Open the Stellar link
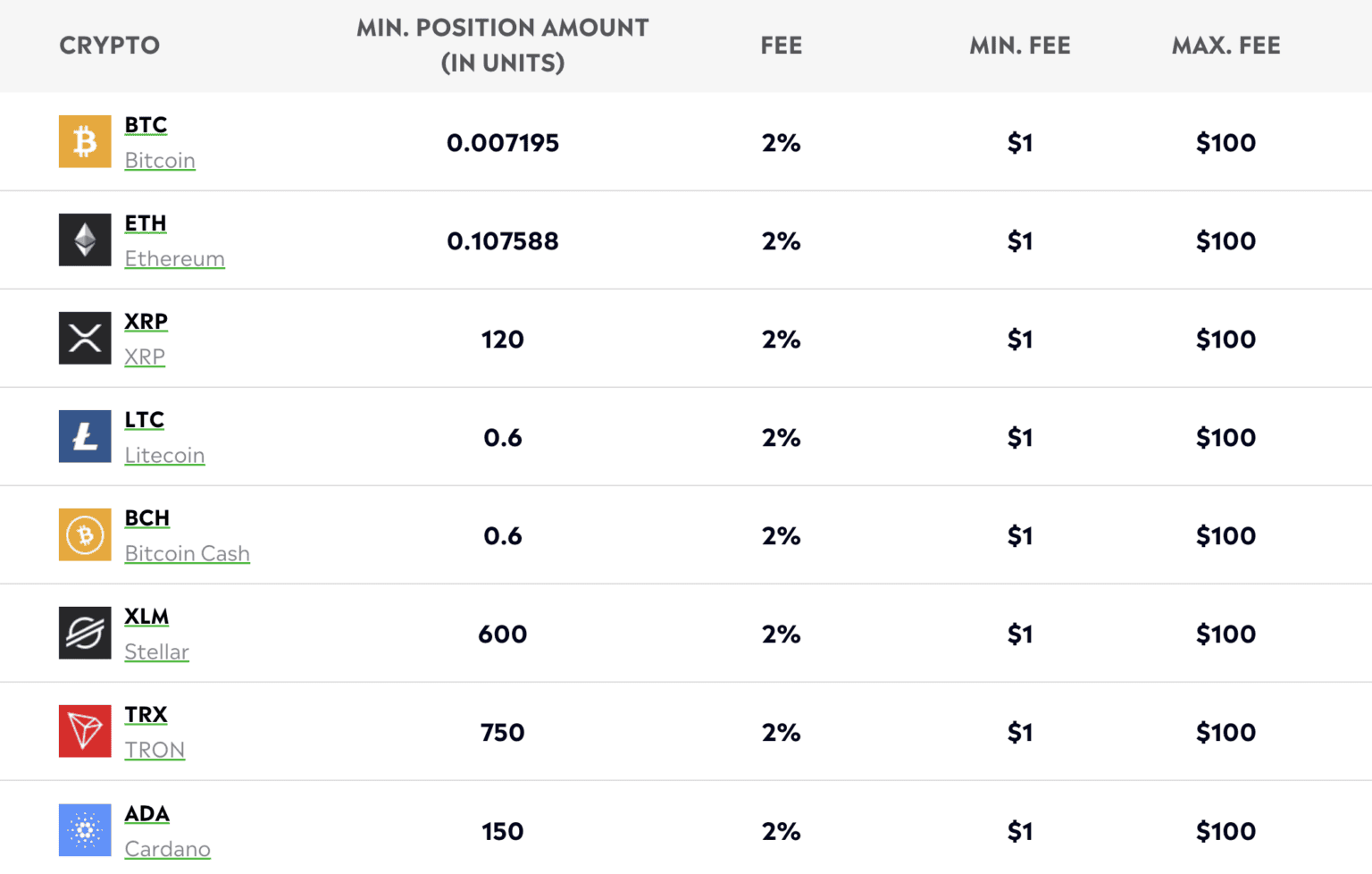Viewport: 1372px width, 874px height. pos(156,652)
